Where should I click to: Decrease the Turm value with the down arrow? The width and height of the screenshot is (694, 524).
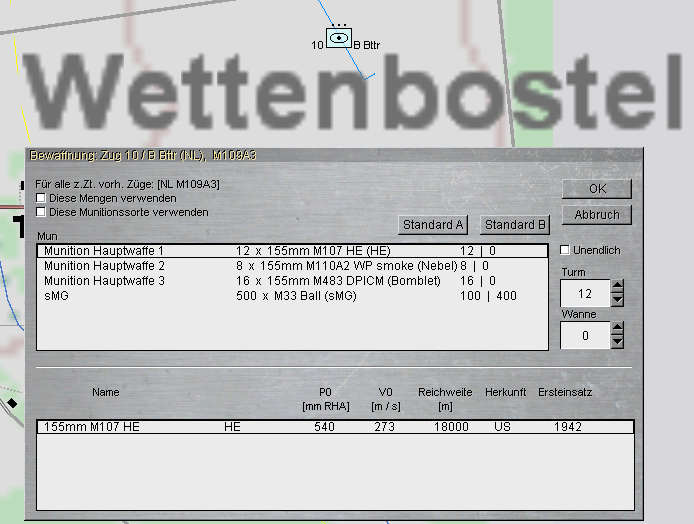[617, 300]
